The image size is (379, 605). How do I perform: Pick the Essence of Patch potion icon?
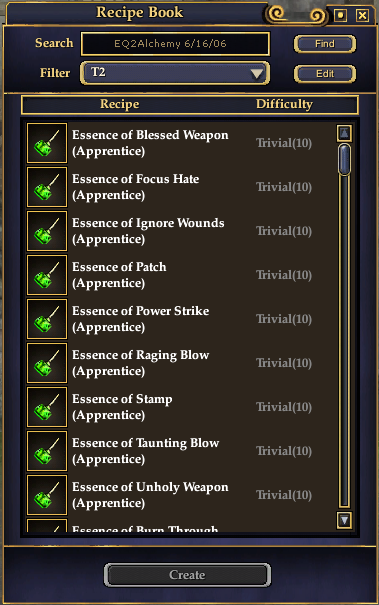pos(47,275)
